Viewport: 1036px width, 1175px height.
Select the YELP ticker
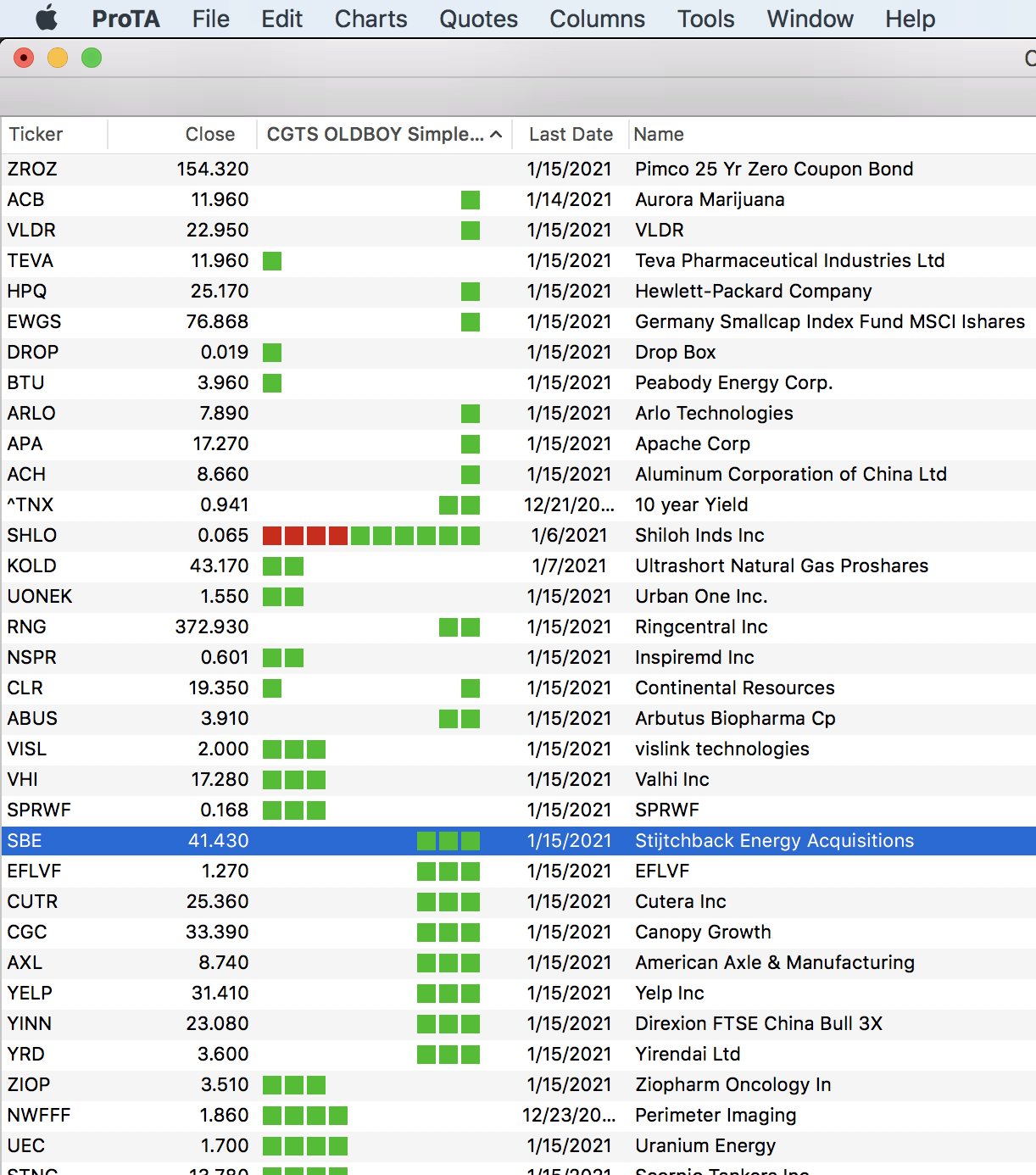click(x=30, y=993)
